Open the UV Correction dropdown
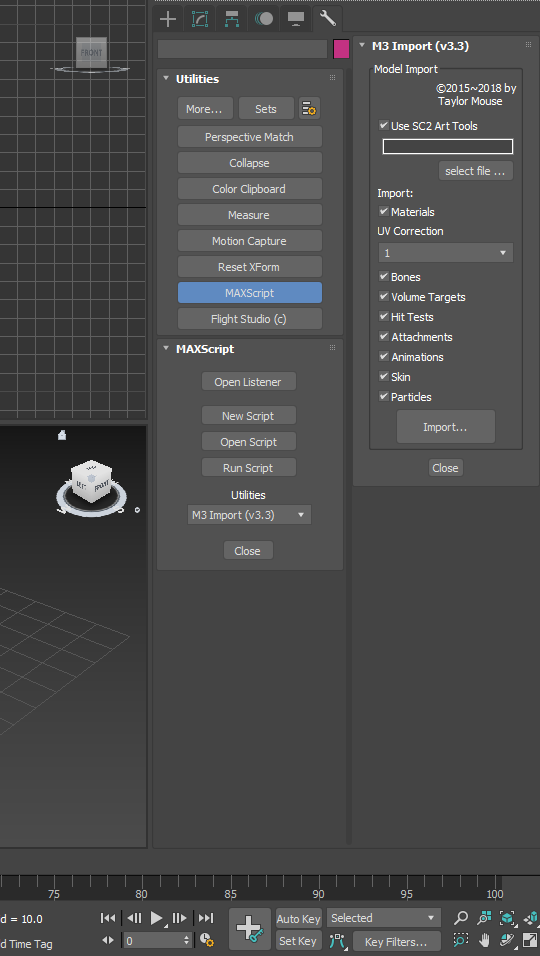The height and width of the screenshot is (956, 540). pyautogui.click(x=446, y=252)
